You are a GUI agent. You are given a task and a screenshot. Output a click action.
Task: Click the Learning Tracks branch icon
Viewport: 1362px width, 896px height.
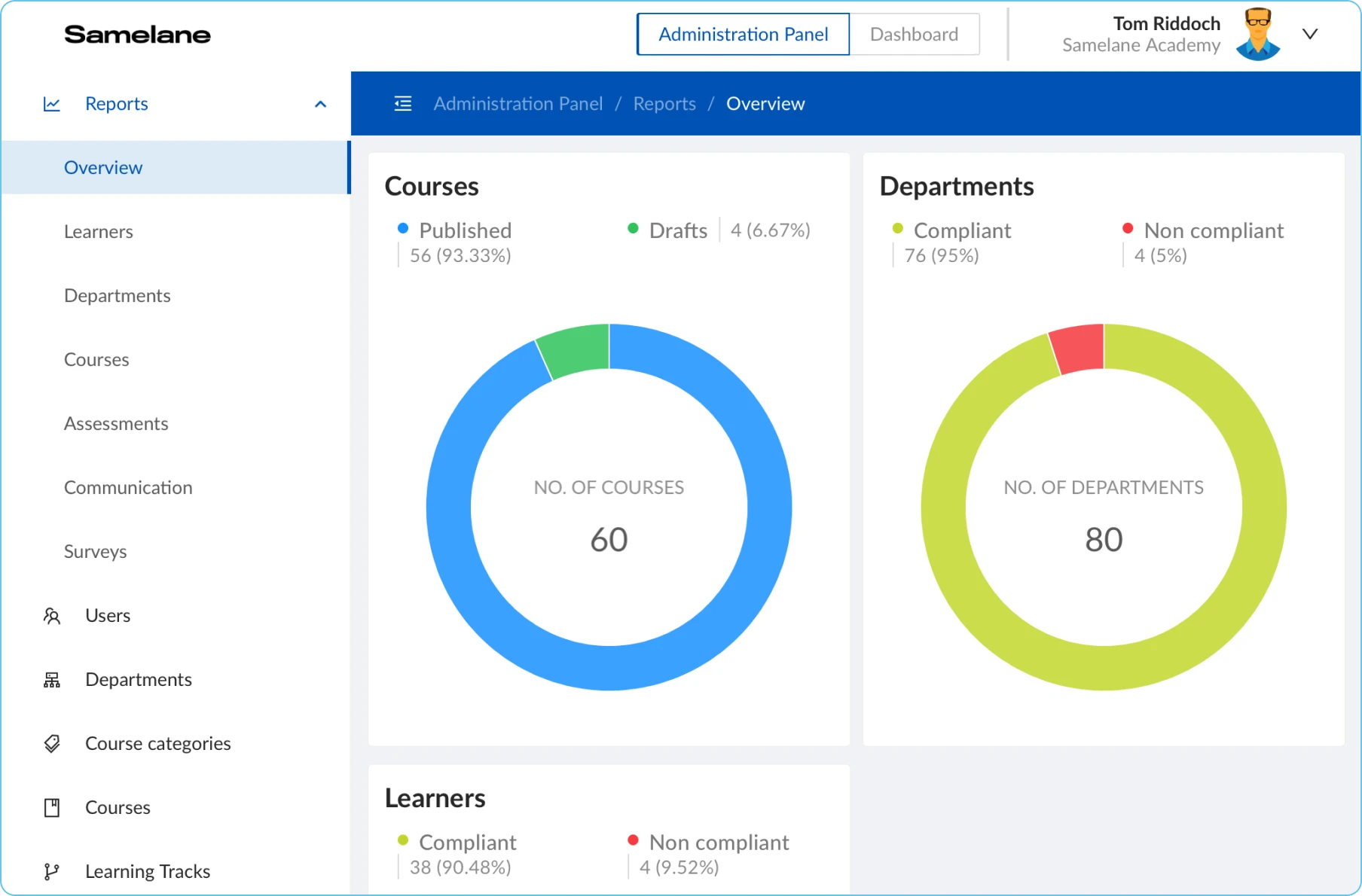(x=52, y=872)
